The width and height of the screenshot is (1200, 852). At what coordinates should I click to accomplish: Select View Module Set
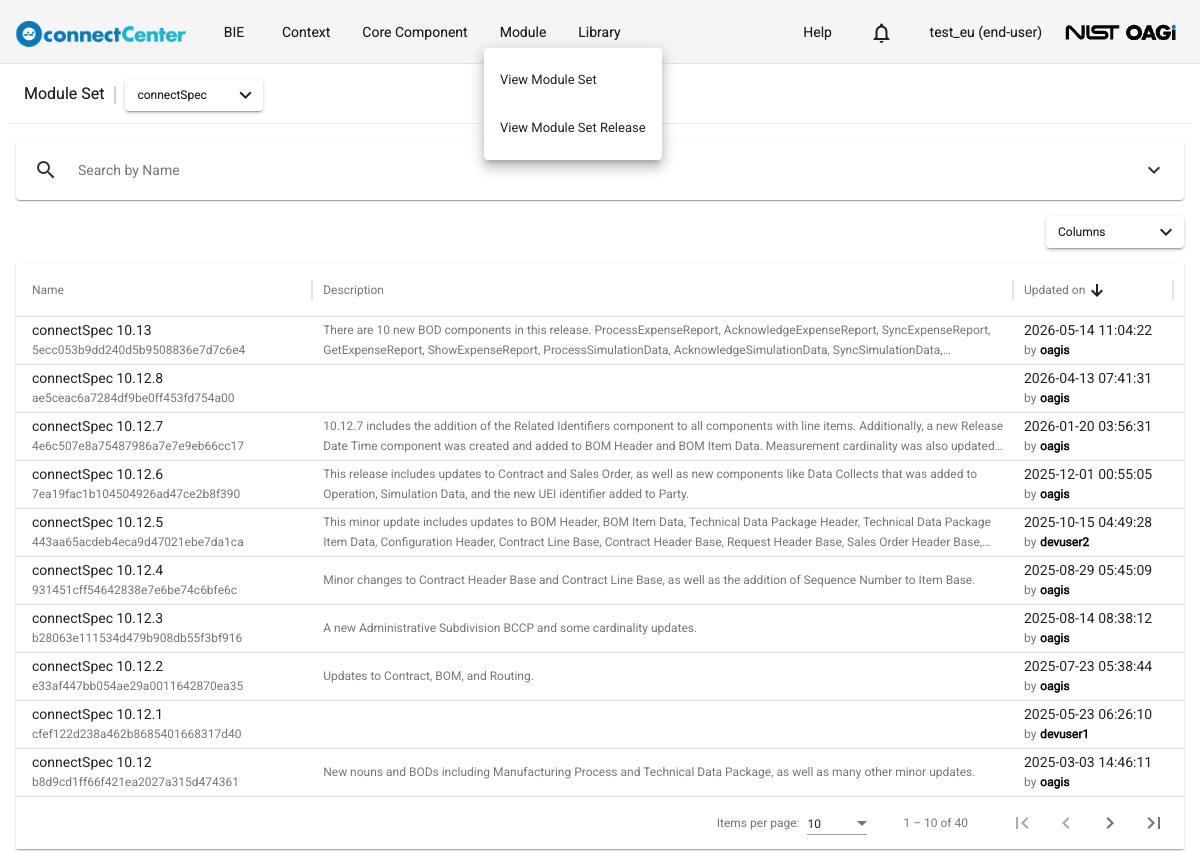click(x=573, y=80)
